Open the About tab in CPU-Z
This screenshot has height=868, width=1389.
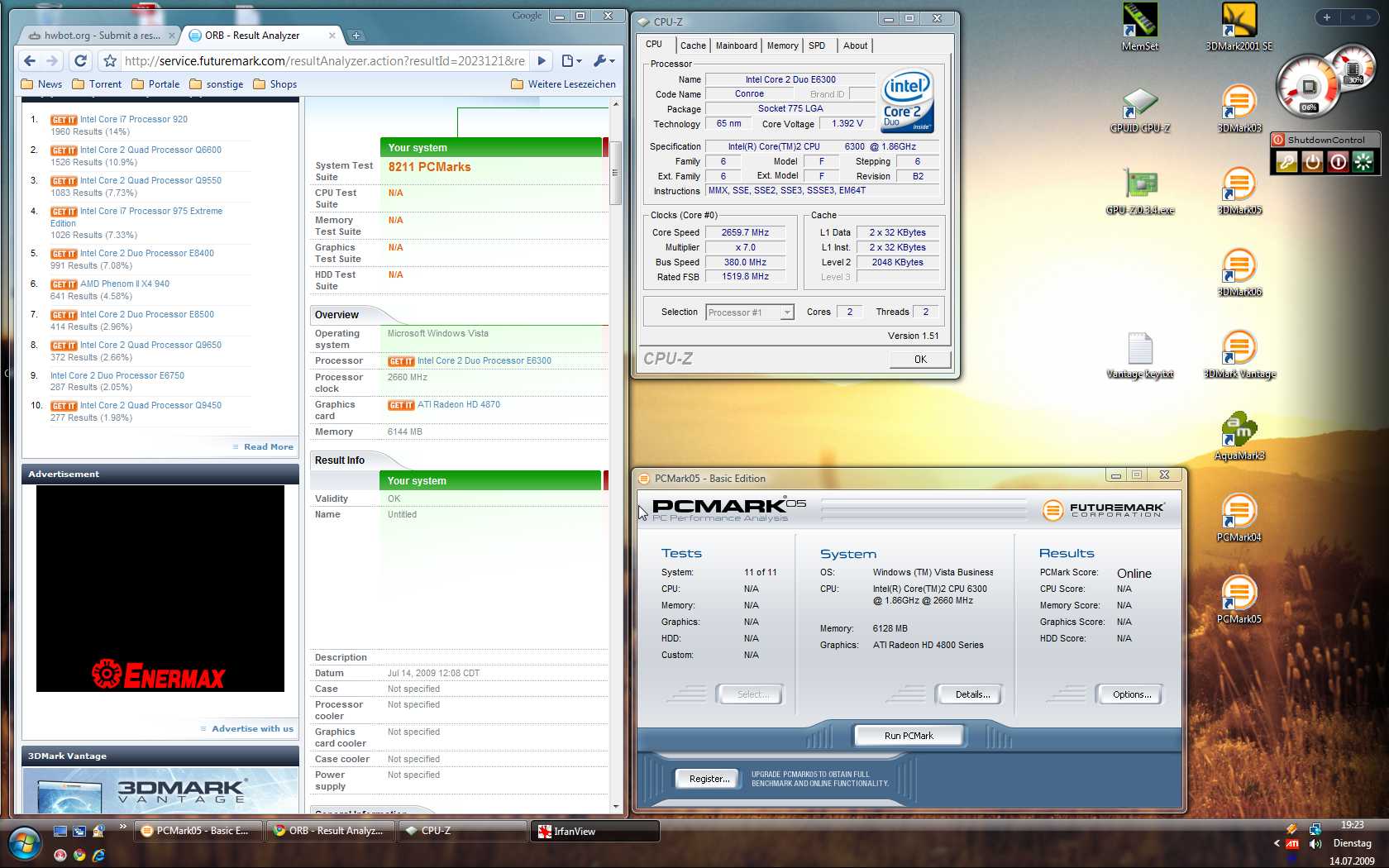coord(855,45)
